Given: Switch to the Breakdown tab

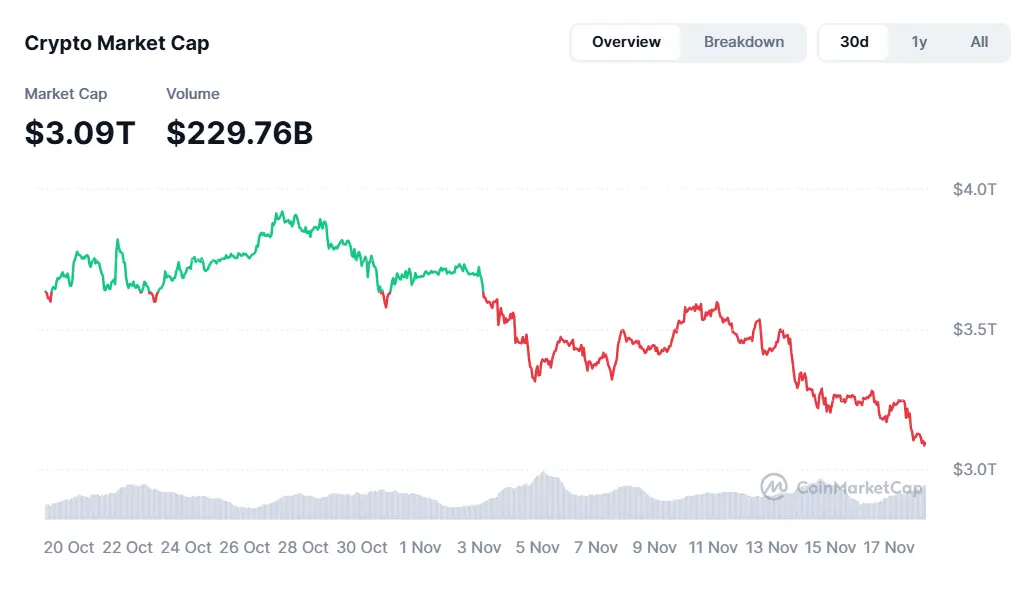Looking at the screenshot, I should [744, 42].
